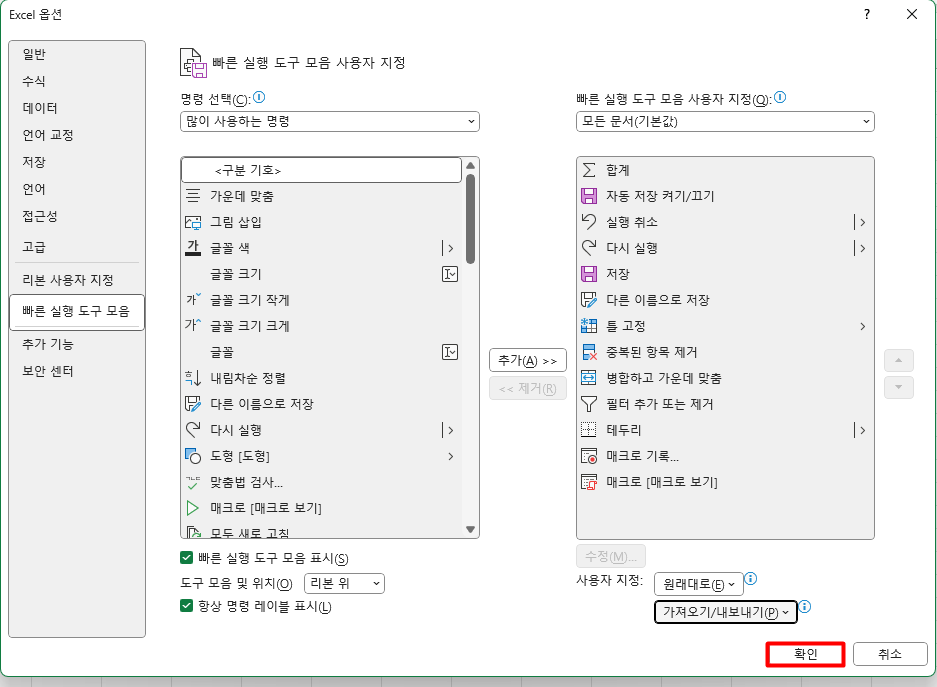Image resolution: width=937 pixels, height=687 pixels.
Task: Select the 도형 [도형] icon
Action: [193, 456]
